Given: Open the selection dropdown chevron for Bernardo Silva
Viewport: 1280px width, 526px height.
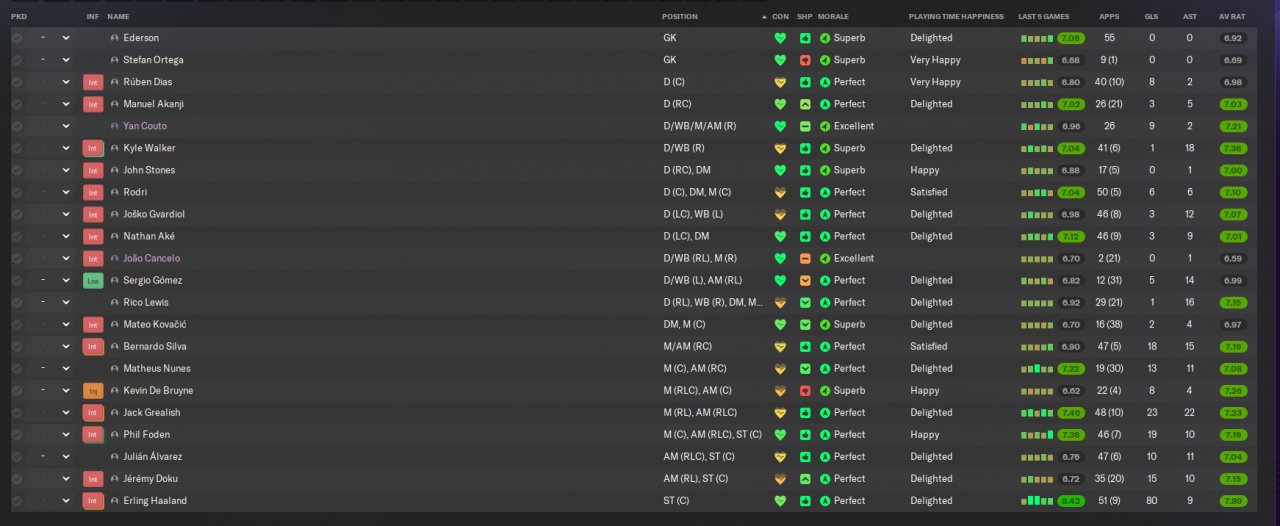Looking at the screenshot, I should [66, 346].
